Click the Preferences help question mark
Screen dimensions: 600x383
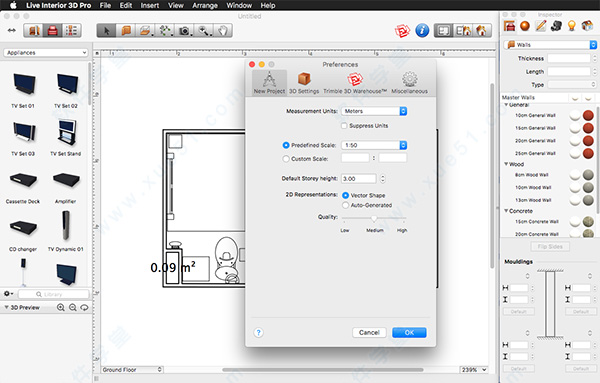pyautogui.click(x=258, y=332)
